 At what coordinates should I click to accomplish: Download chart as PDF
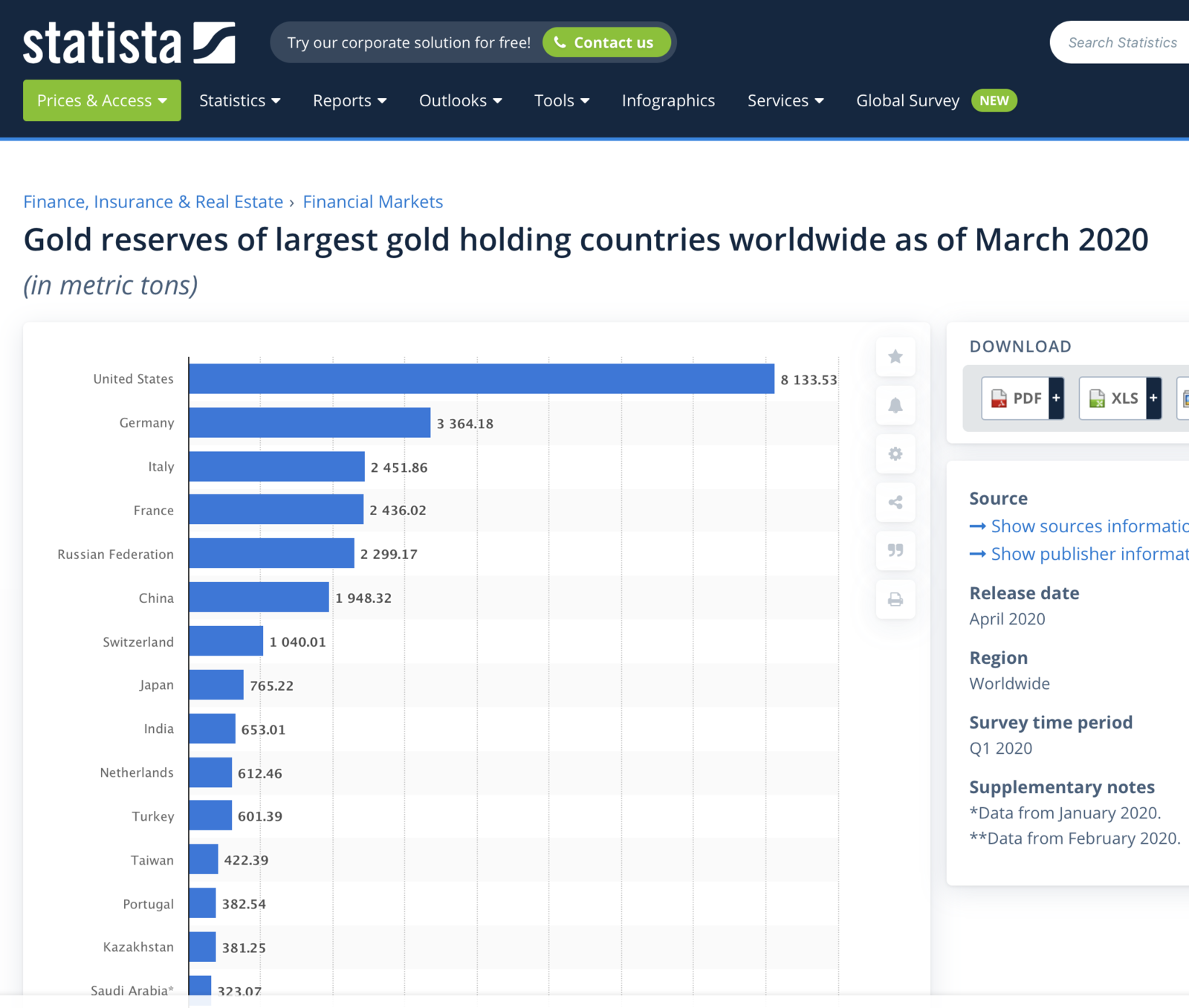[x=1023, y=398]
